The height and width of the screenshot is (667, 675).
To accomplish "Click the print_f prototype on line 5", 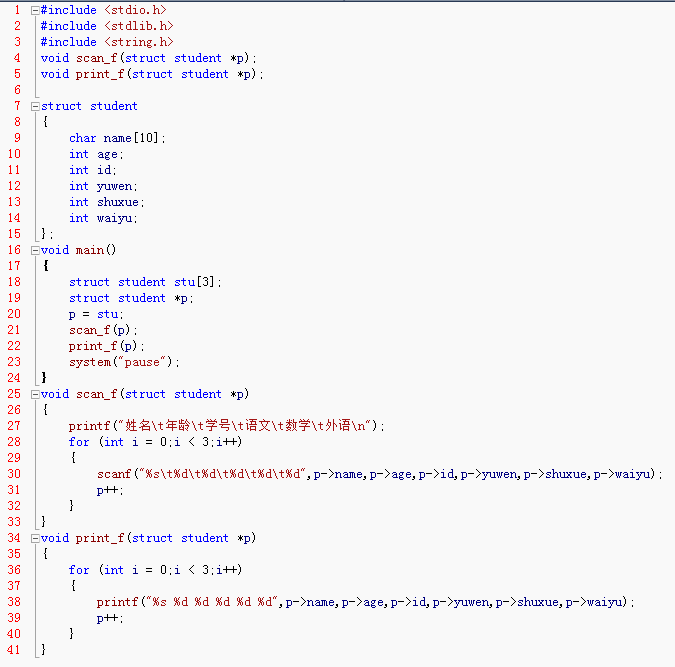I will (x=152, y=74).
